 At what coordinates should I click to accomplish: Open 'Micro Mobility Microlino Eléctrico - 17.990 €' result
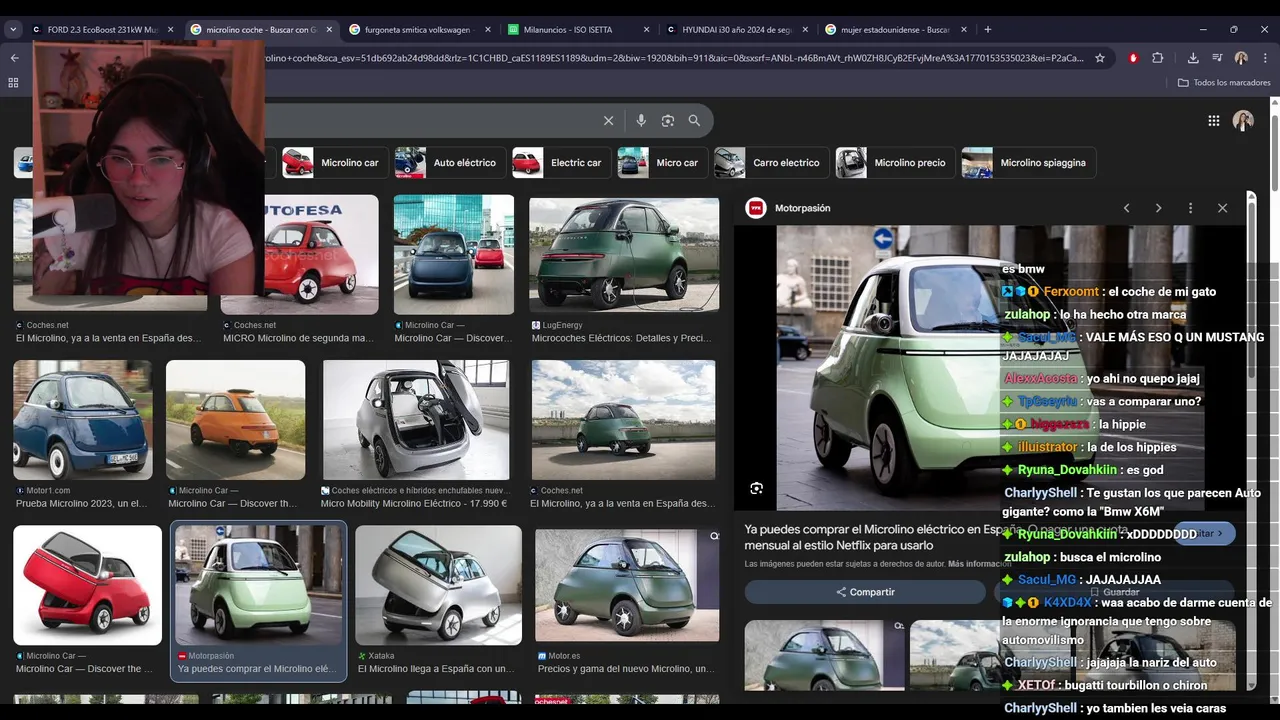tap(414, 503)
